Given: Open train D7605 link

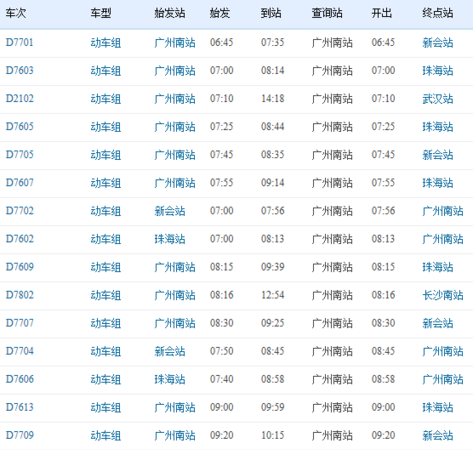Looking at the screenshot, I should tap(20, 127).
